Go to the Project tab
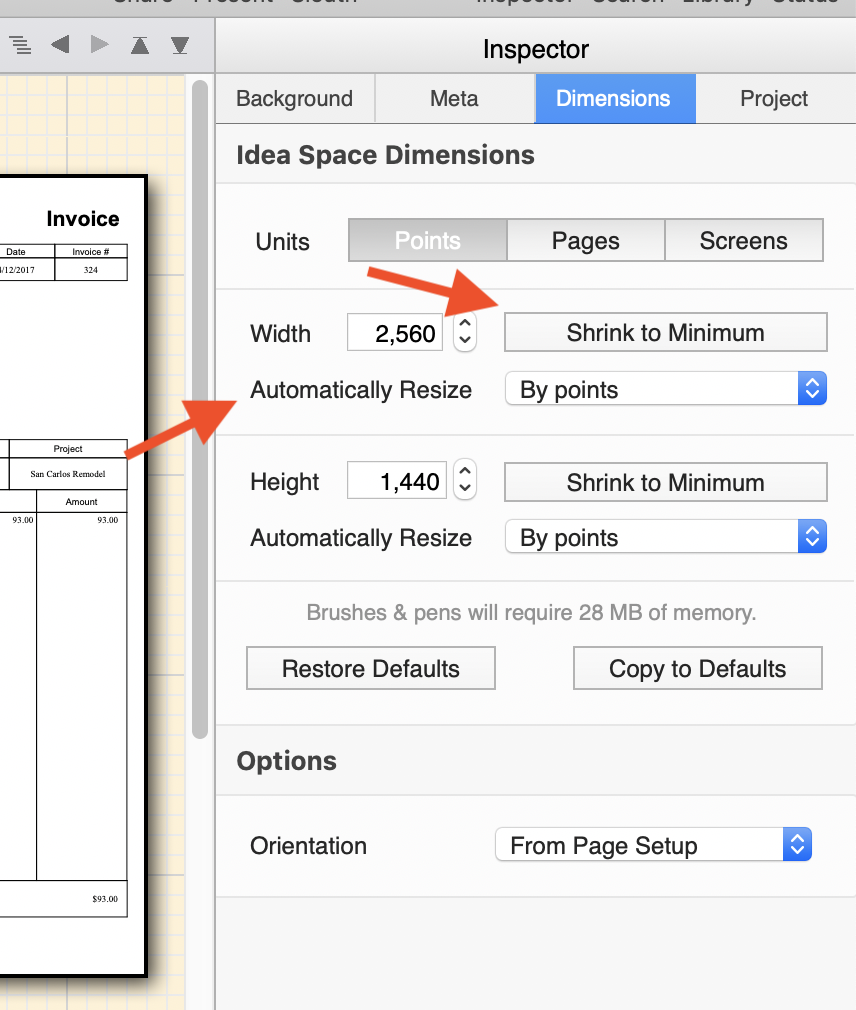This screenshot has width=856, height=1010. coord(774,99)
